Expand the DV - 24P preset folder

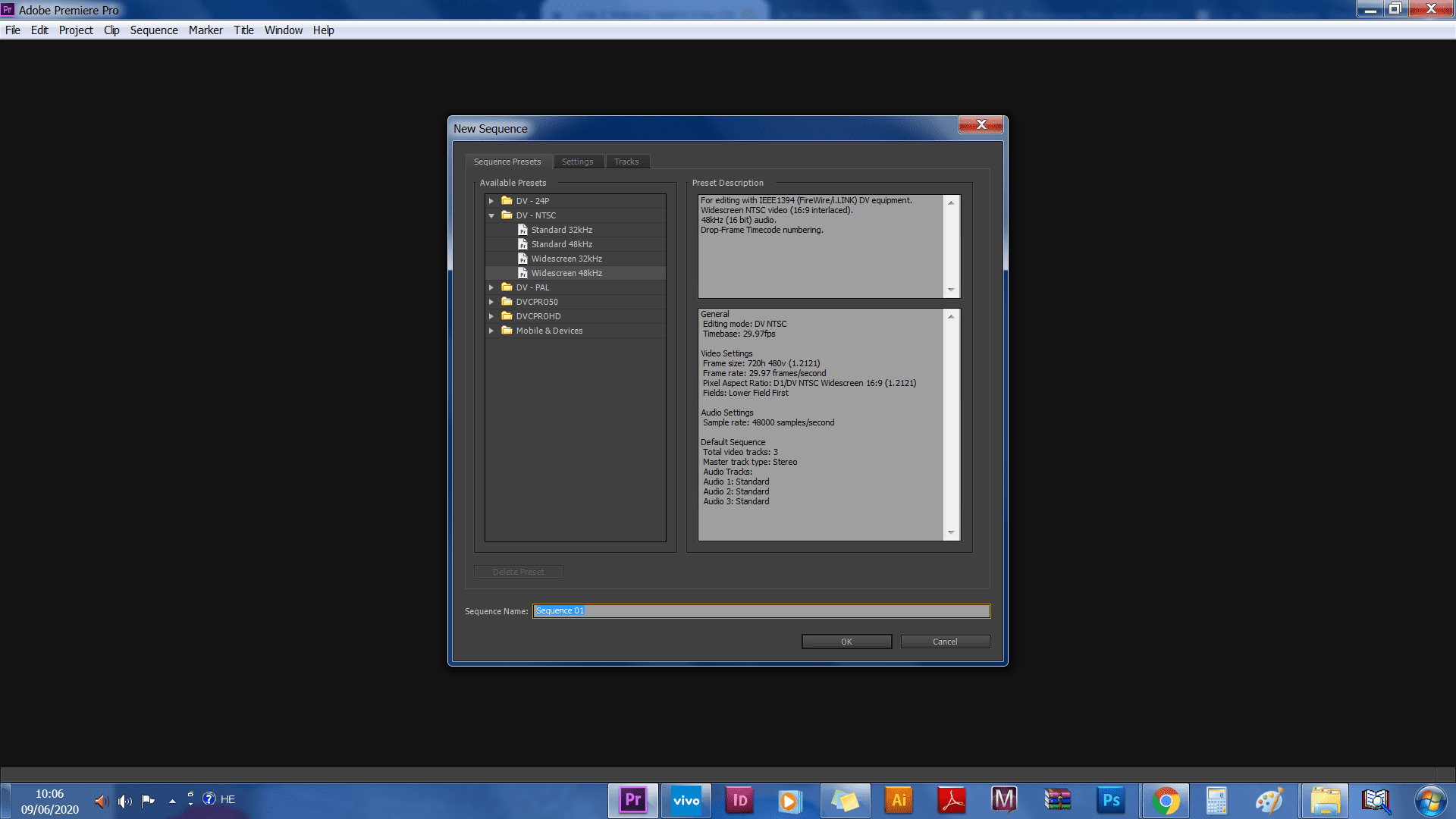[x=491, y=201]
